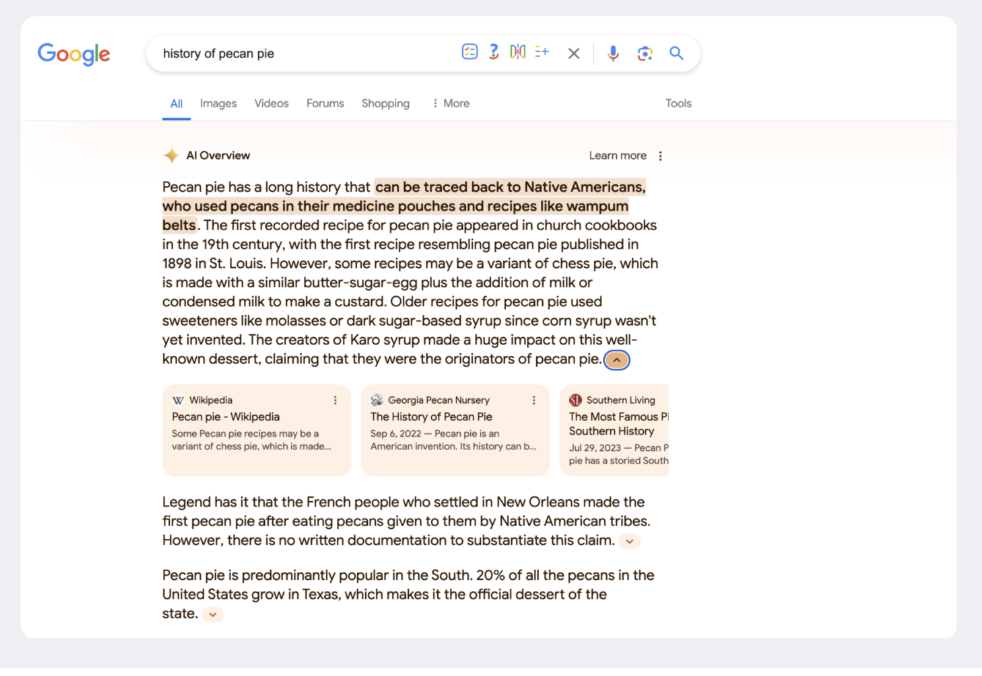This screenshot has width=982, height=676.
Task: Click the Georgia Pecan Nursery source name
Action: tap(438, 400)
